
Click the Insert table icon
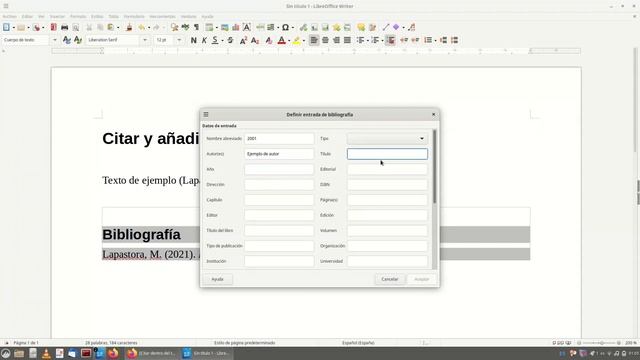pos(209,27)
